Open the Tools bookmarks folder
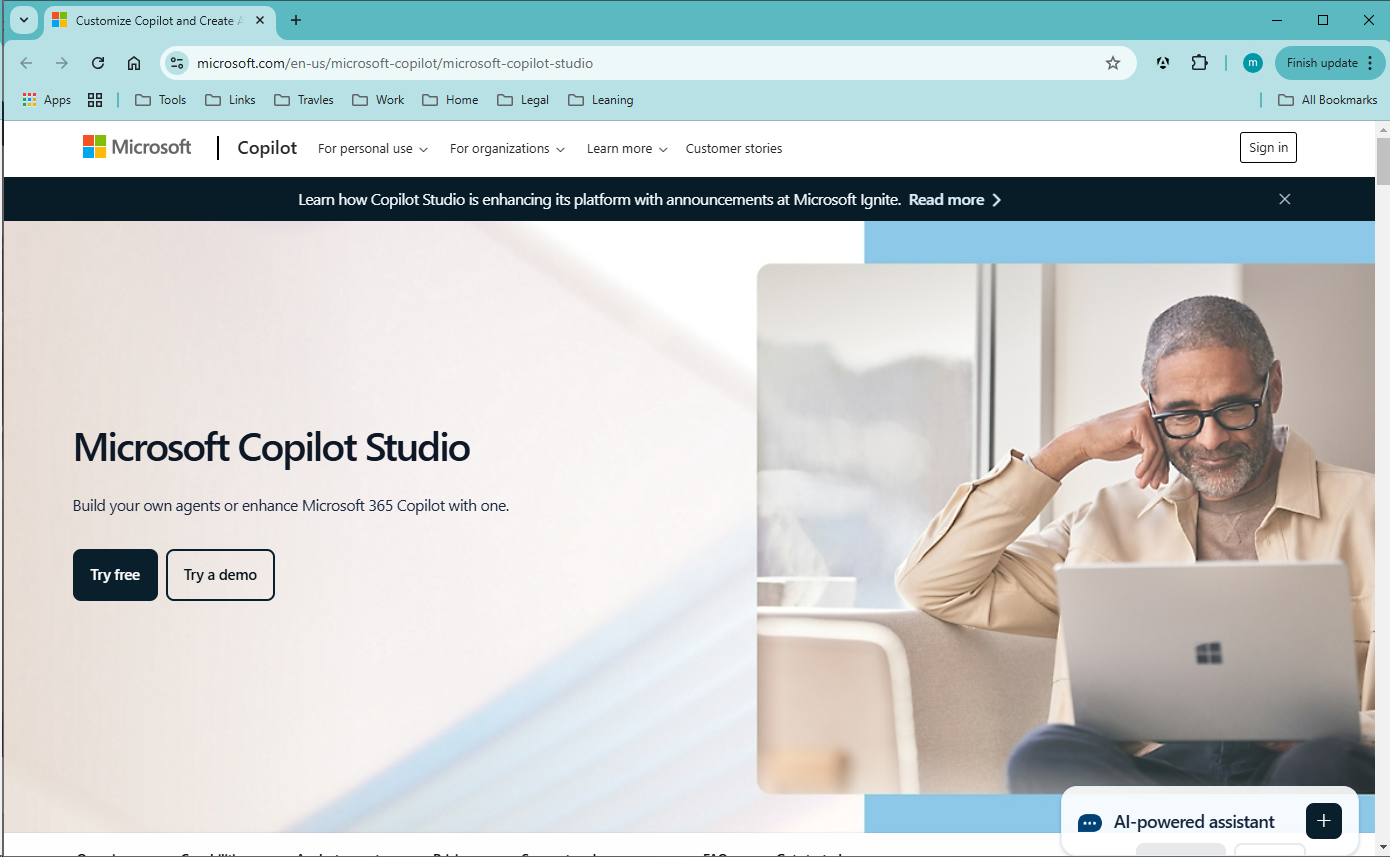 pos(161,100)
